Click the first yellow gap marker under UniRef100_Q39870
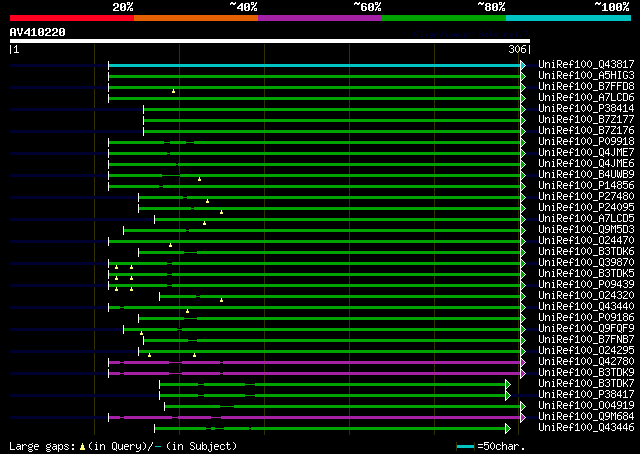 (x=116, y=267)
